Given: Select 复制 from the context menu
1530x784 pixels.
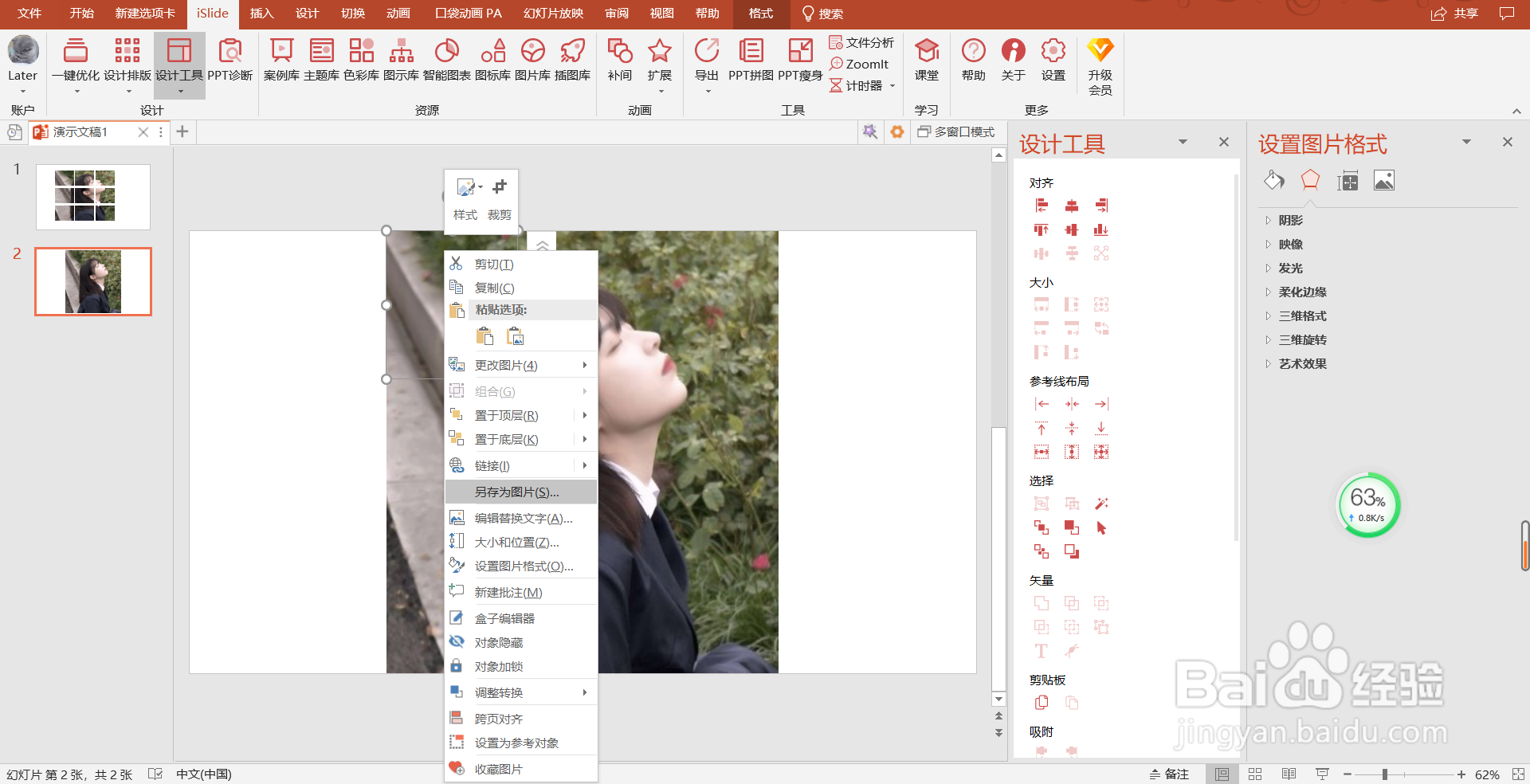Looking at the screenshot, I should tap(521, 288).
